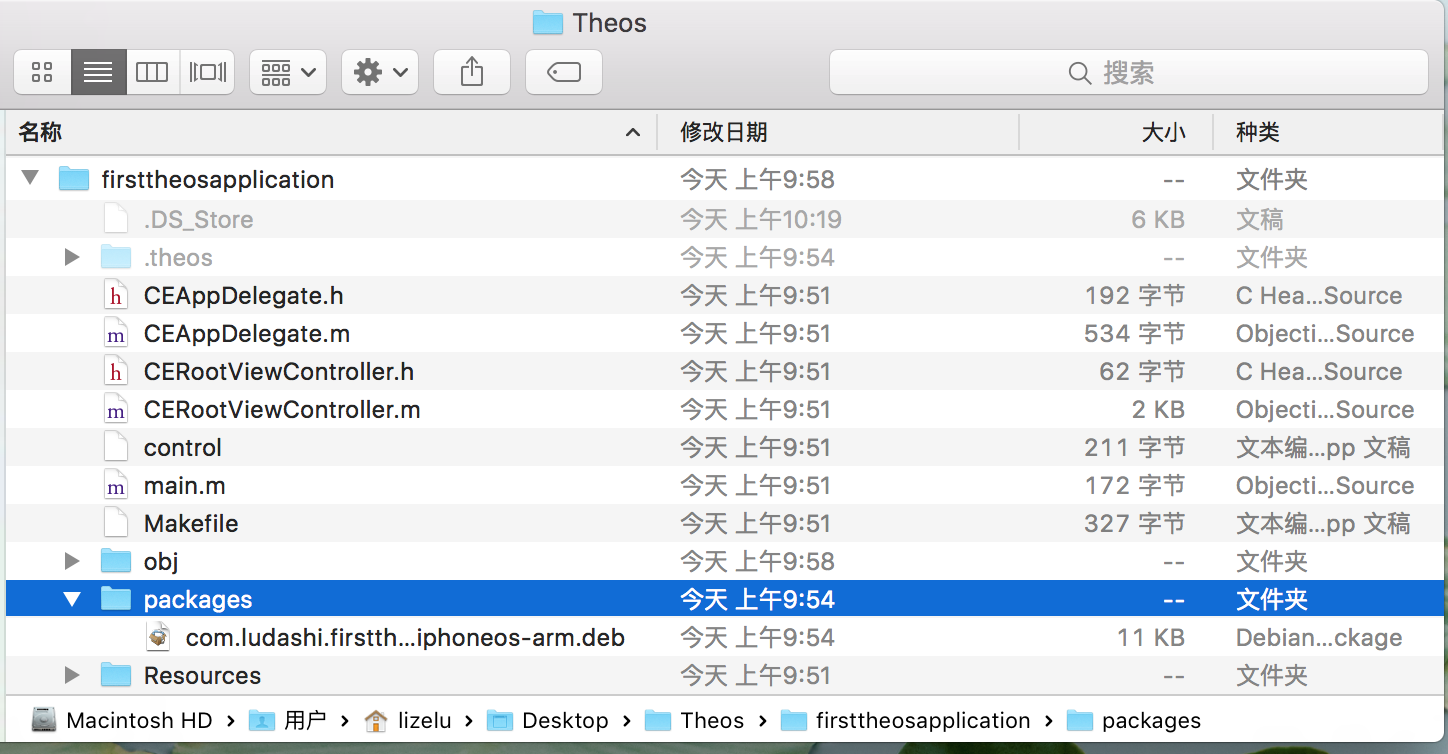Viewport: 1448px width, 754px height.
Task: Select the CEAppDelegate.h file name
Action: [x=244, y=296]
